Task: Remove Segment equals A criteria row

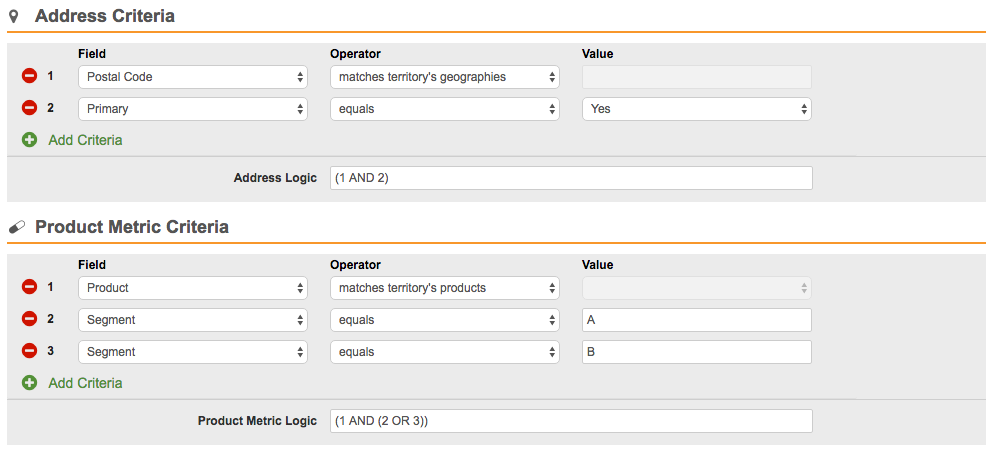Action: (29, 320)
